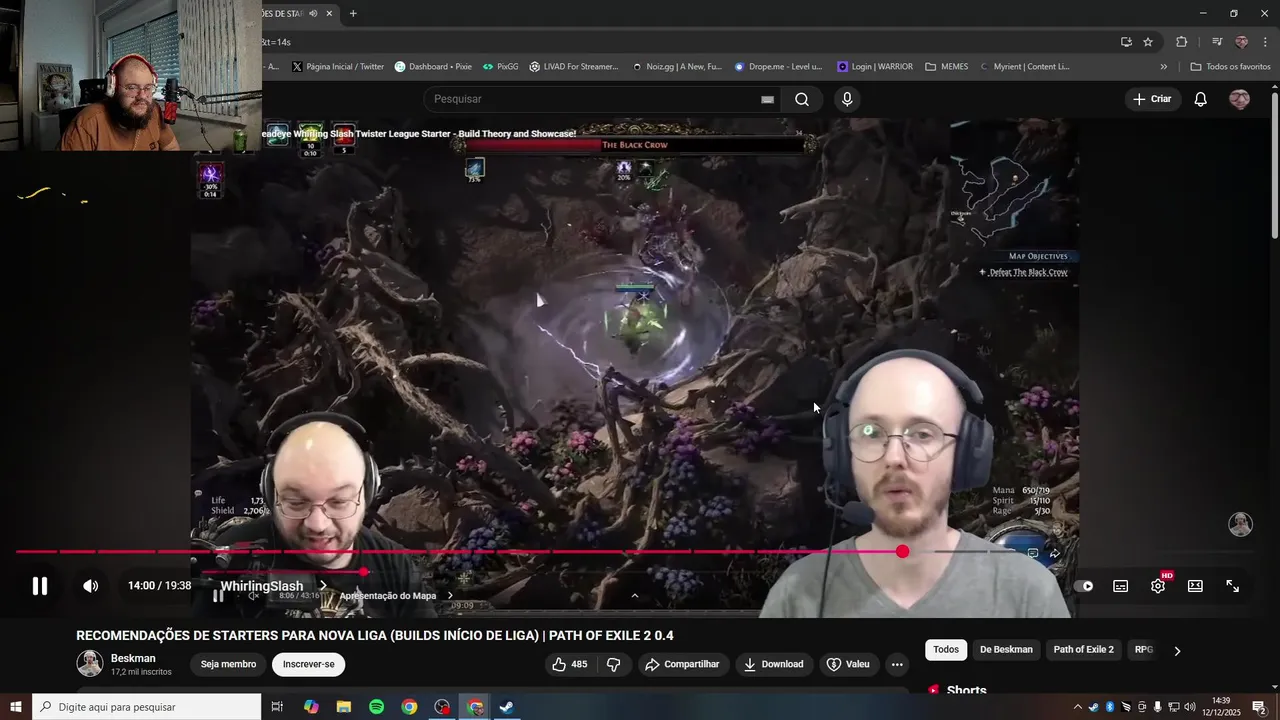Open the Login | WARRIOR bookmark
Screen dimensions: 1280x720
[x=875, y=67]
